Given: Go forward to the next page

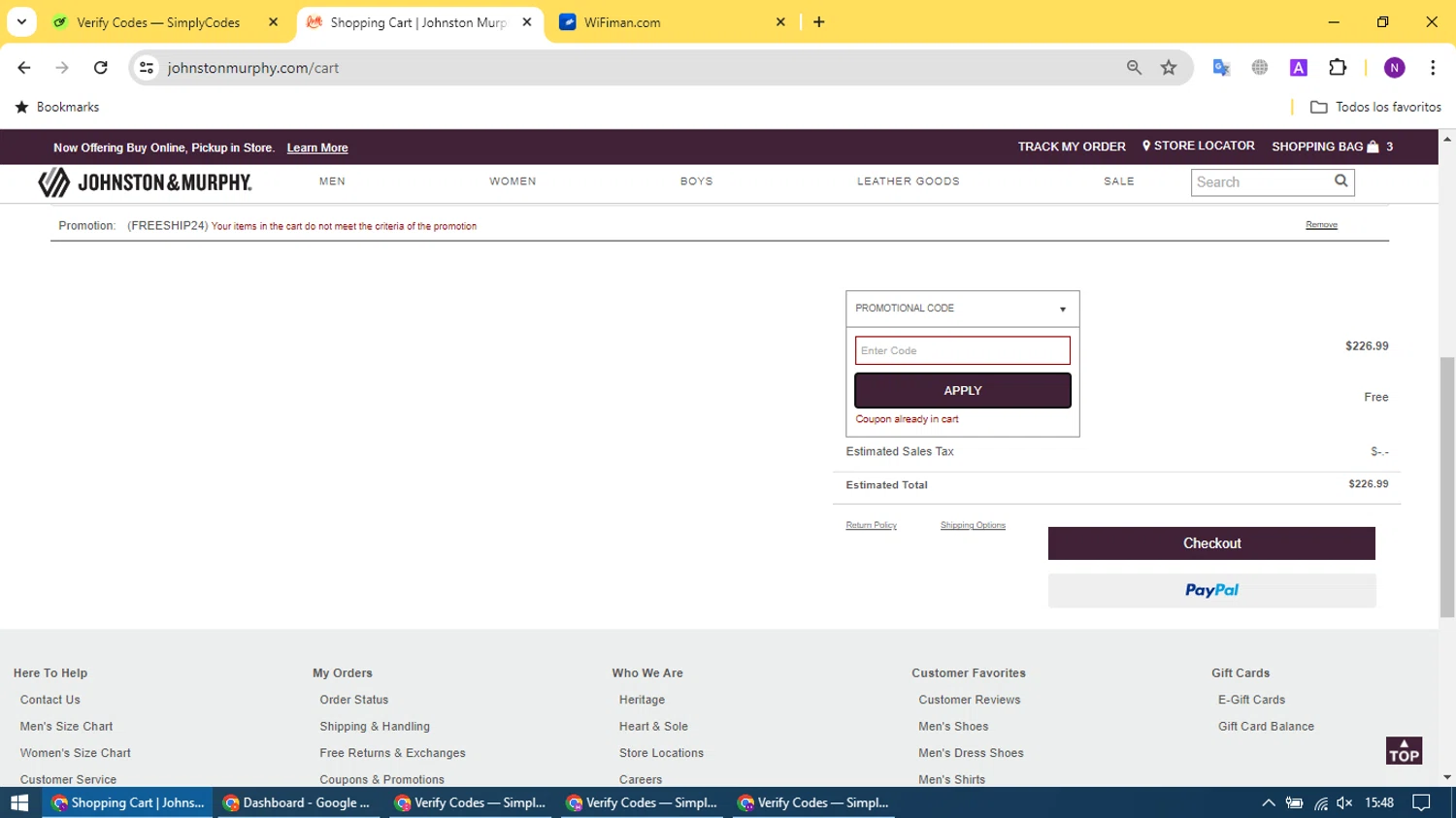Looking at the screenshot, I should tap(62, 68).
